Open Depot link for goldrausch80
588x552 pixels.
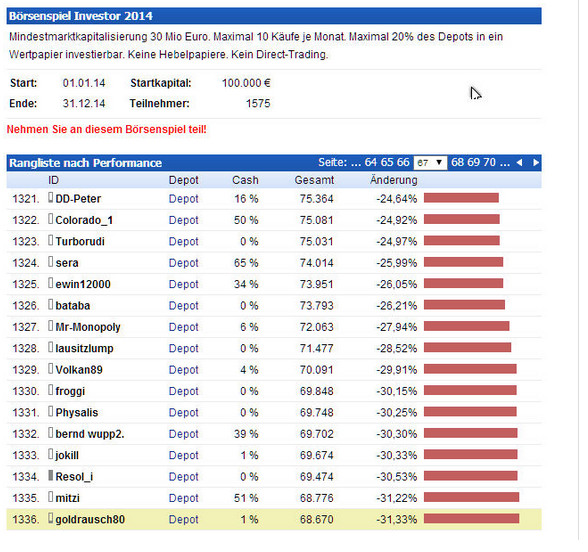(x=183, y=519)
